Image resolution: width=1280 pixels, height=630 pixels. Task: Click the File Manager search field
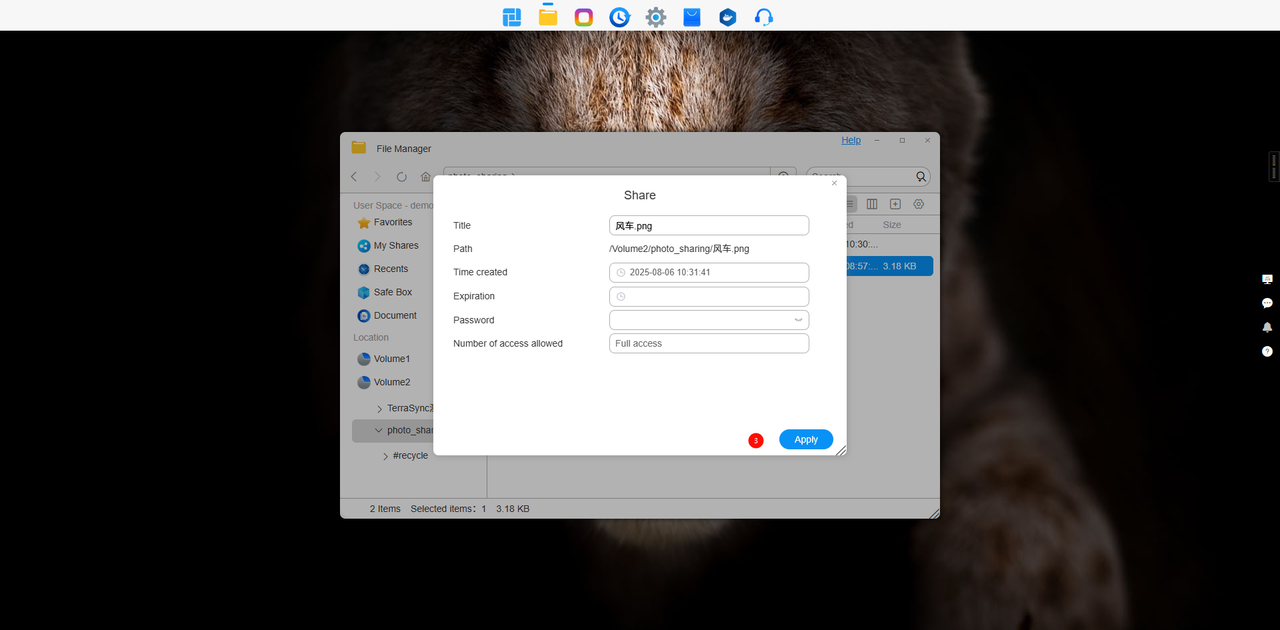(868, 177)
